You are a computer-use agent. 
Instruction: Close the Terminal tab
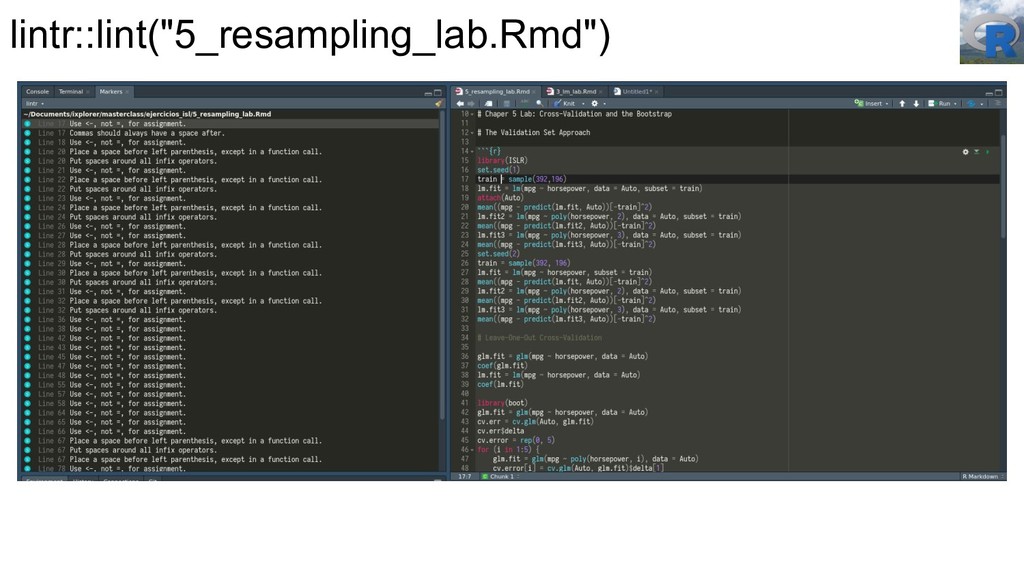tap(88, 92)
